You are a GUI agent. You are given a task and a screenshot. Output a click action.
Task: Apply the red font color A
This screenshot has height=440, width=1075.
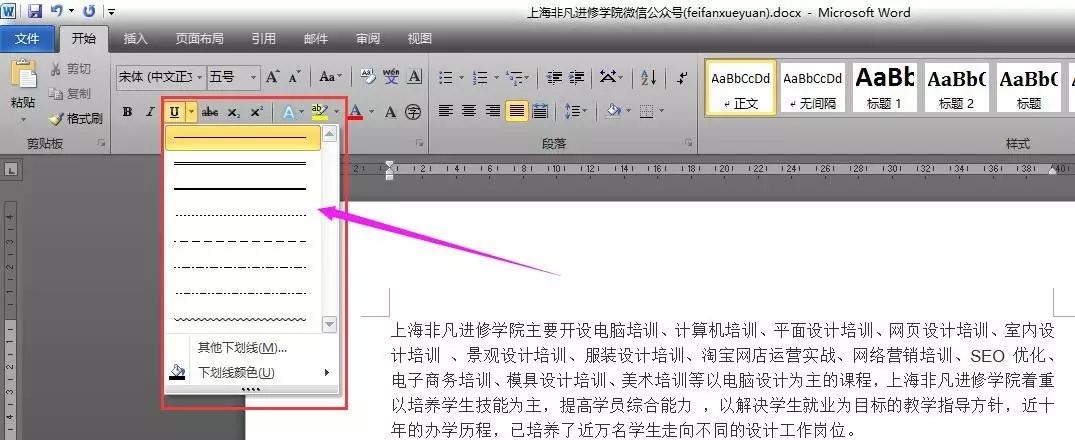tap(355, 112)
